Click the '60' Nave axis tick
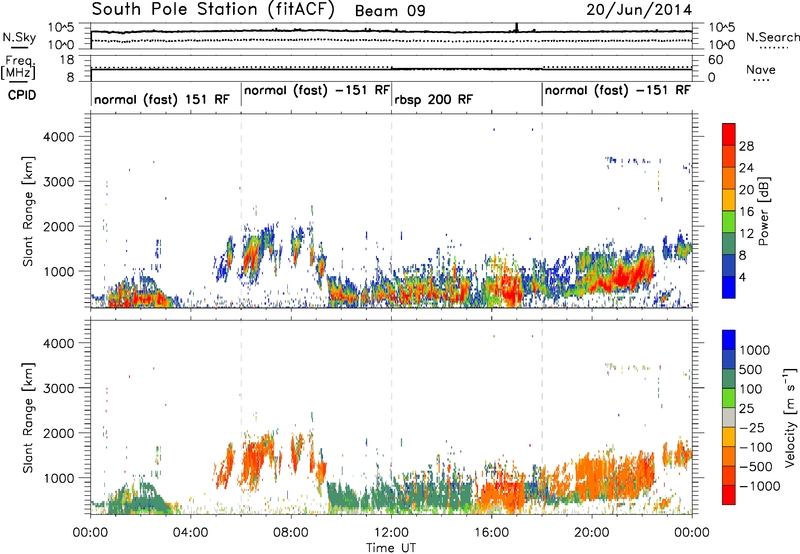 tap(715, 60)
